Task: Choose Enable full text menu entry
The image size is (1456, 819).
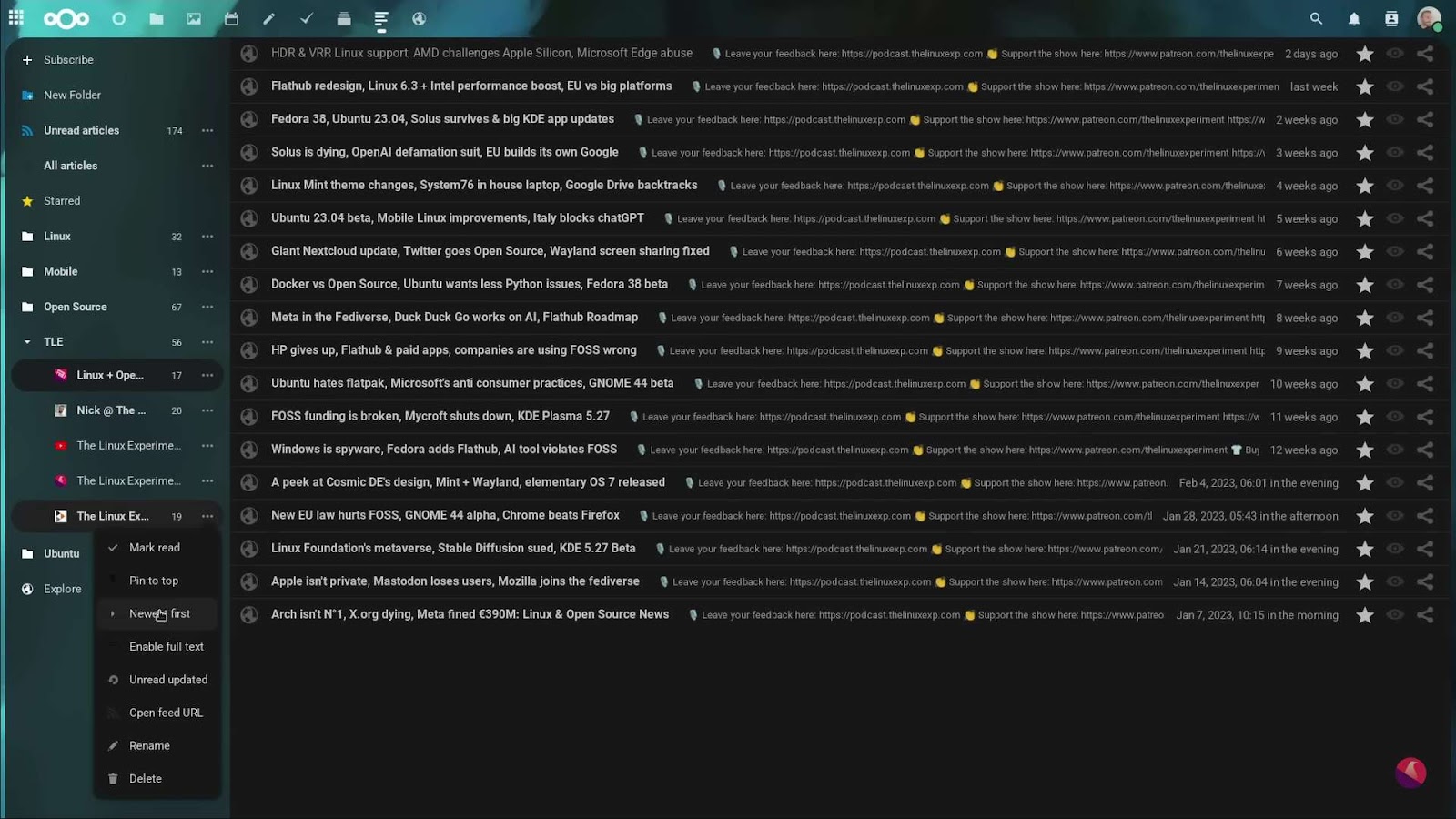Action: [157, 646]
